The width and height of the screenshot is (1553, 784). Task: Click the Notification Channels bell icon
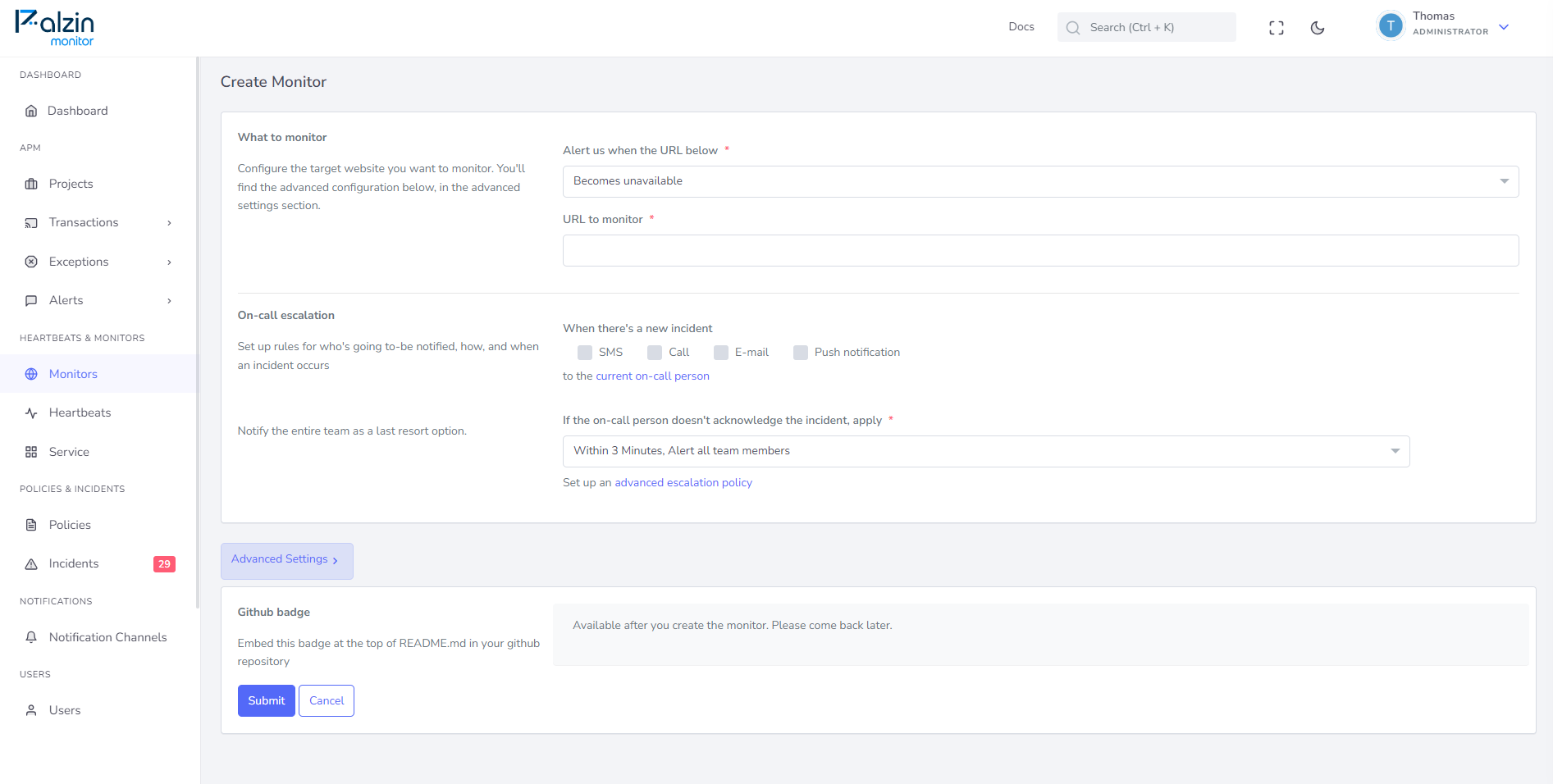pos(31,637)
